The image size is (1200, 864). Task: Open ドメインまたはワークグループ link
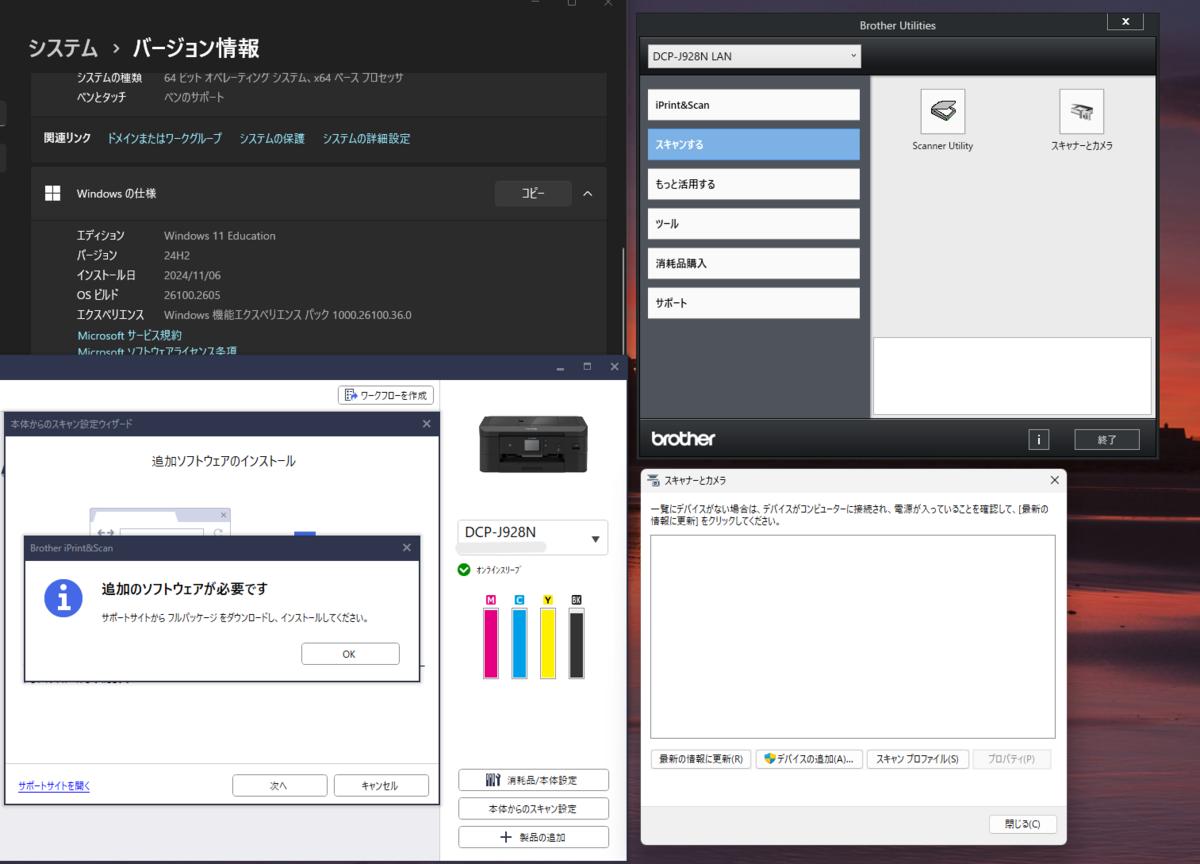(164, 139)
